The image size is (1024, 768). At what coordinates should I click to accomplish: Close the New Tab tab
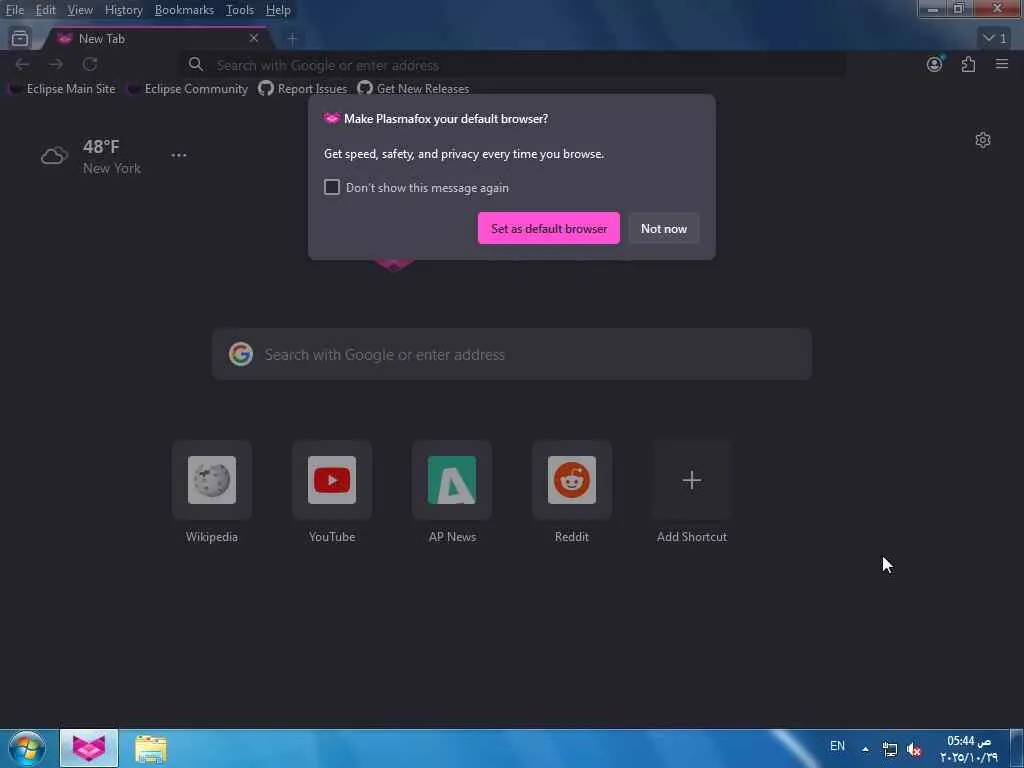click(x=254, y=39)
